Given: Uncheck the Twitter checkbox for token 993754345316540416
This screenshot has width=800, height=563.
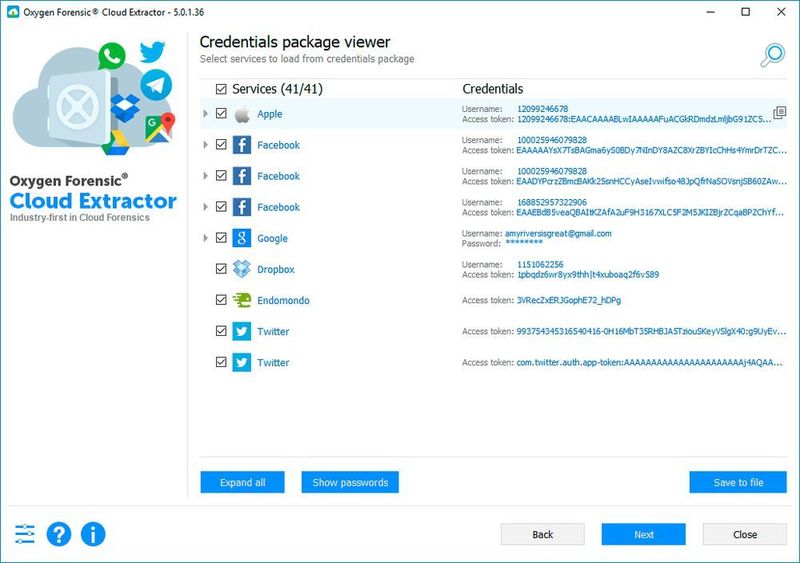Looking at the screenshot, I should tap(221, 331).
